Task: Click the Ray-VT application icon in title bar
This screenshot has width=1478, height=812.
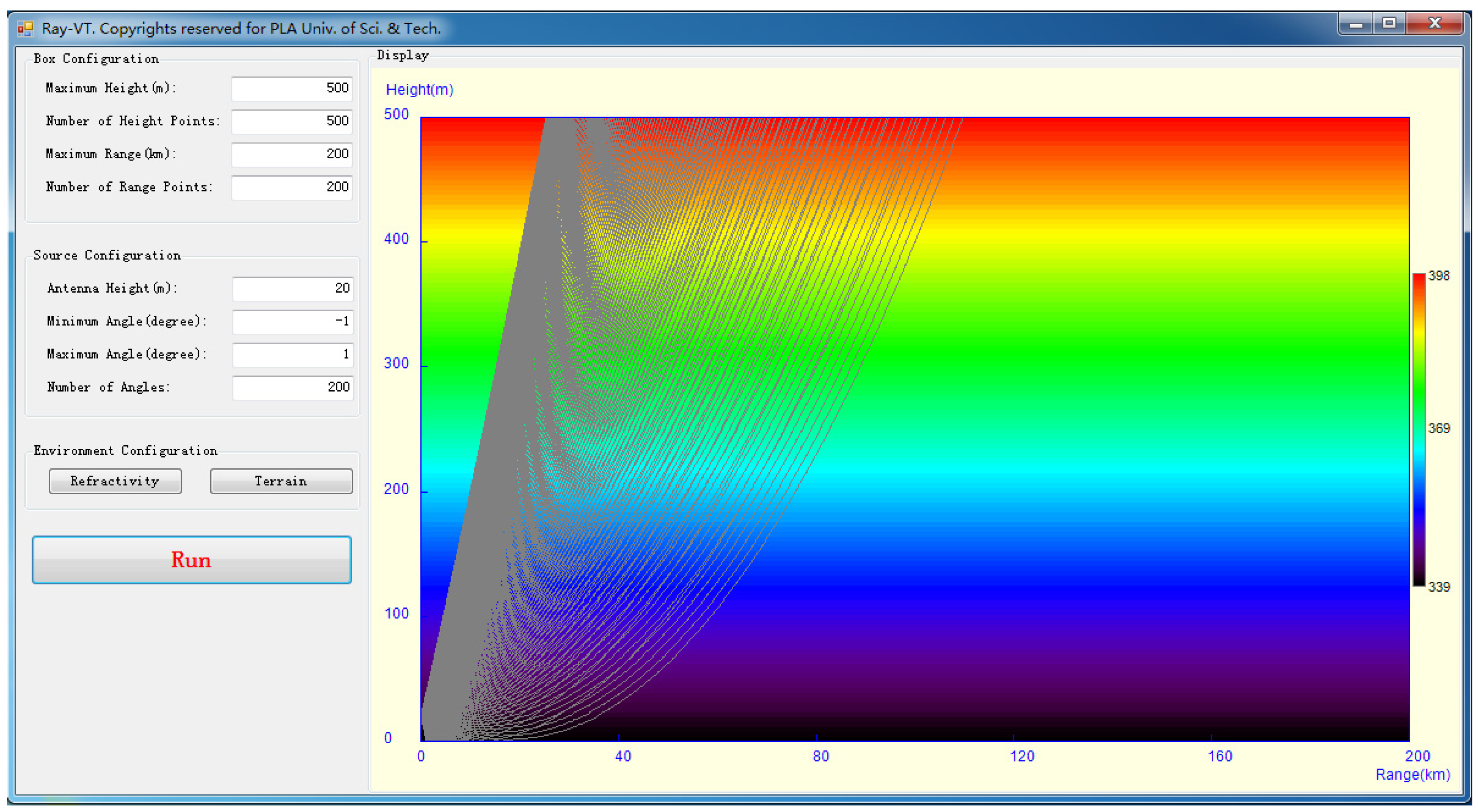Action: 25,28
